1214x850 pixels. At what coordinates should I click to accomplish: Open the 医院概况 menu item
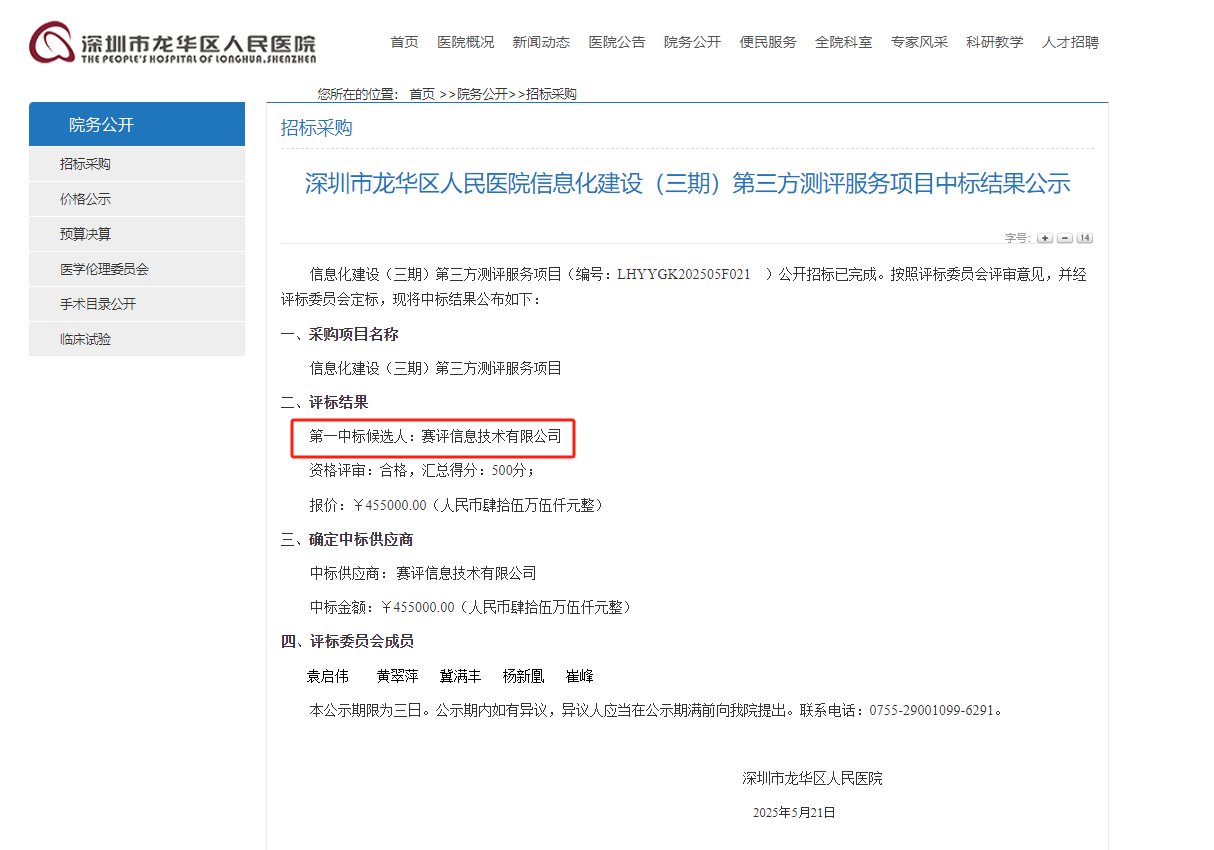465,42
